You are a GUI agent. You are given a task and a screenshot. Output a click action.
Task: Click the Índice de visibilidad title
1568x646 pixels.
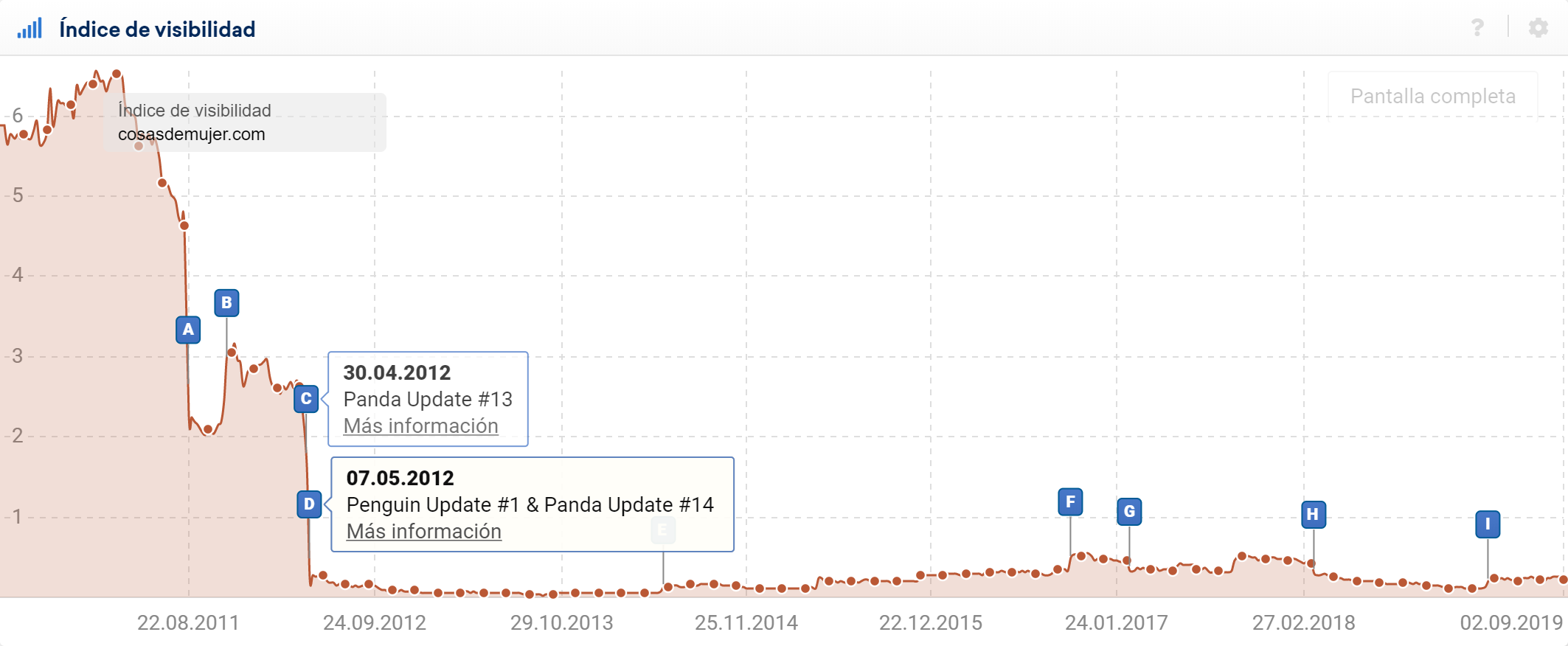157,29
